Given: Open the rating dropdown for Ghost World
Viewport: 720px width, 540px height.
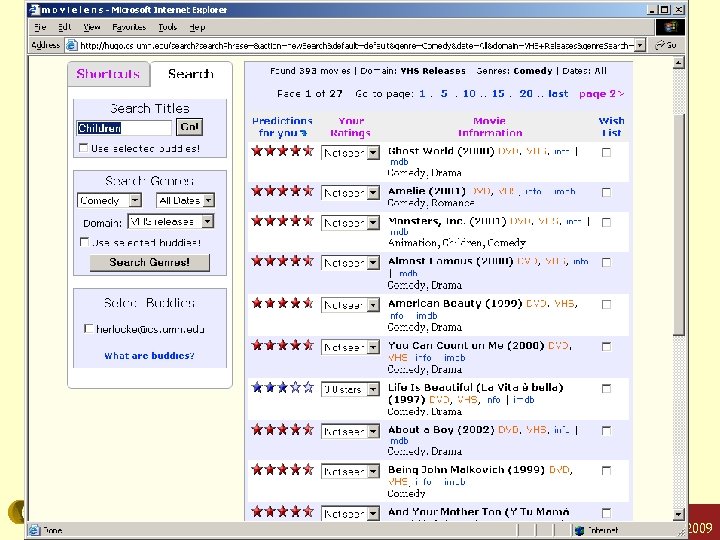Looking at the screenshot, I should (350, 153).
